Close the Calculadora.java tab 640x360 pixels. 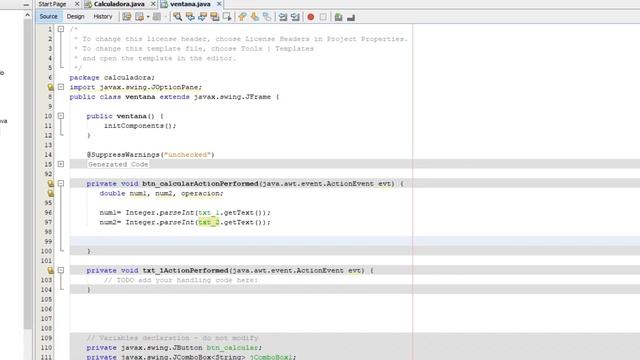tap(153, 4)
